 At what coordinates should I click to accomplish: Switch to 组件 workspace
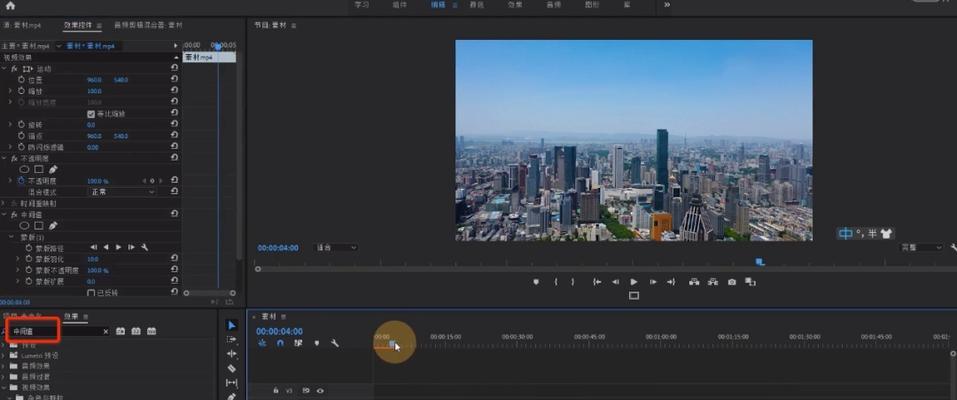pyautogui.click(x=400, y=4)
